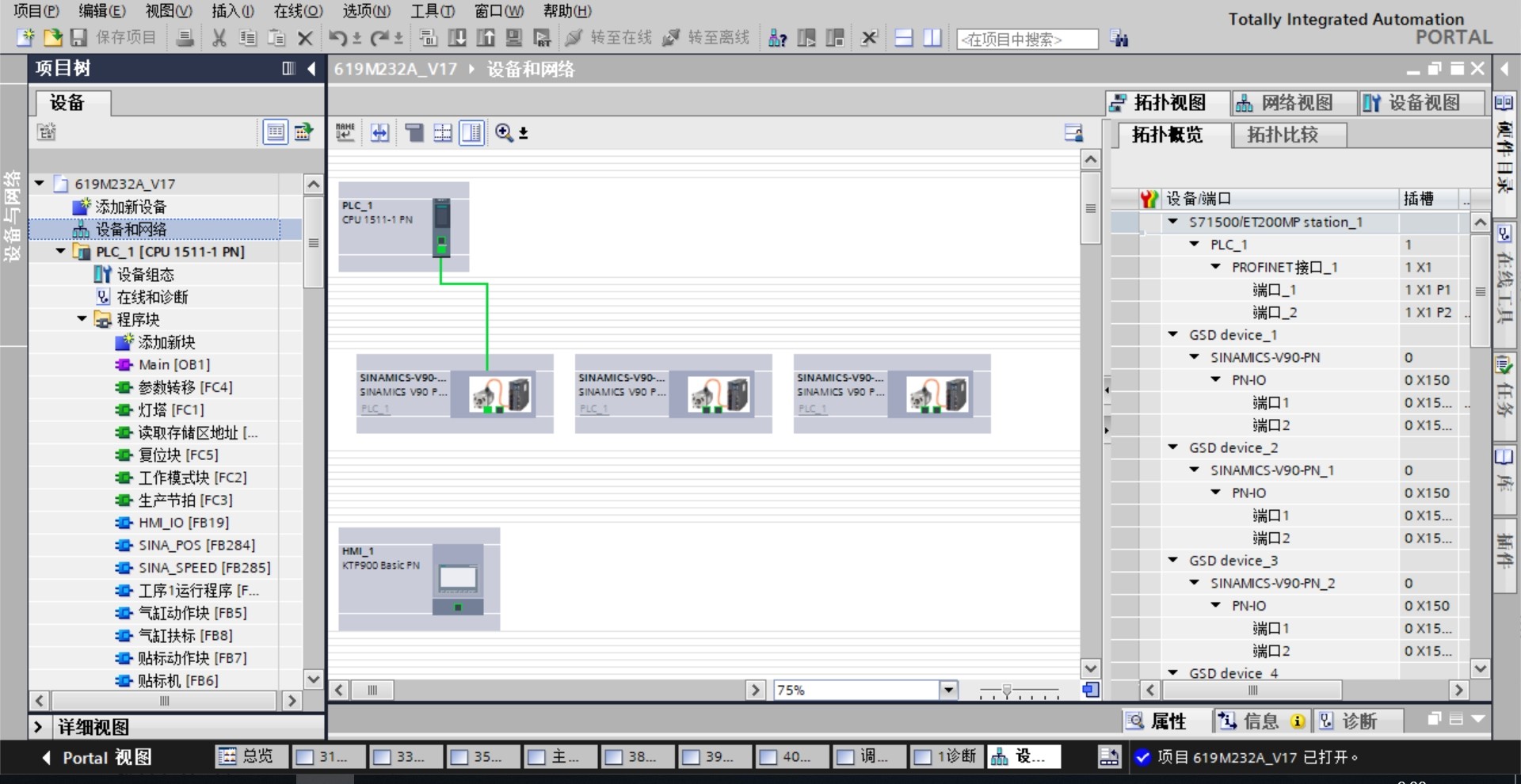This screenshot has width=1521, height=784.
Task: Click the Delete X icon
Action: (x=305, y=37)
